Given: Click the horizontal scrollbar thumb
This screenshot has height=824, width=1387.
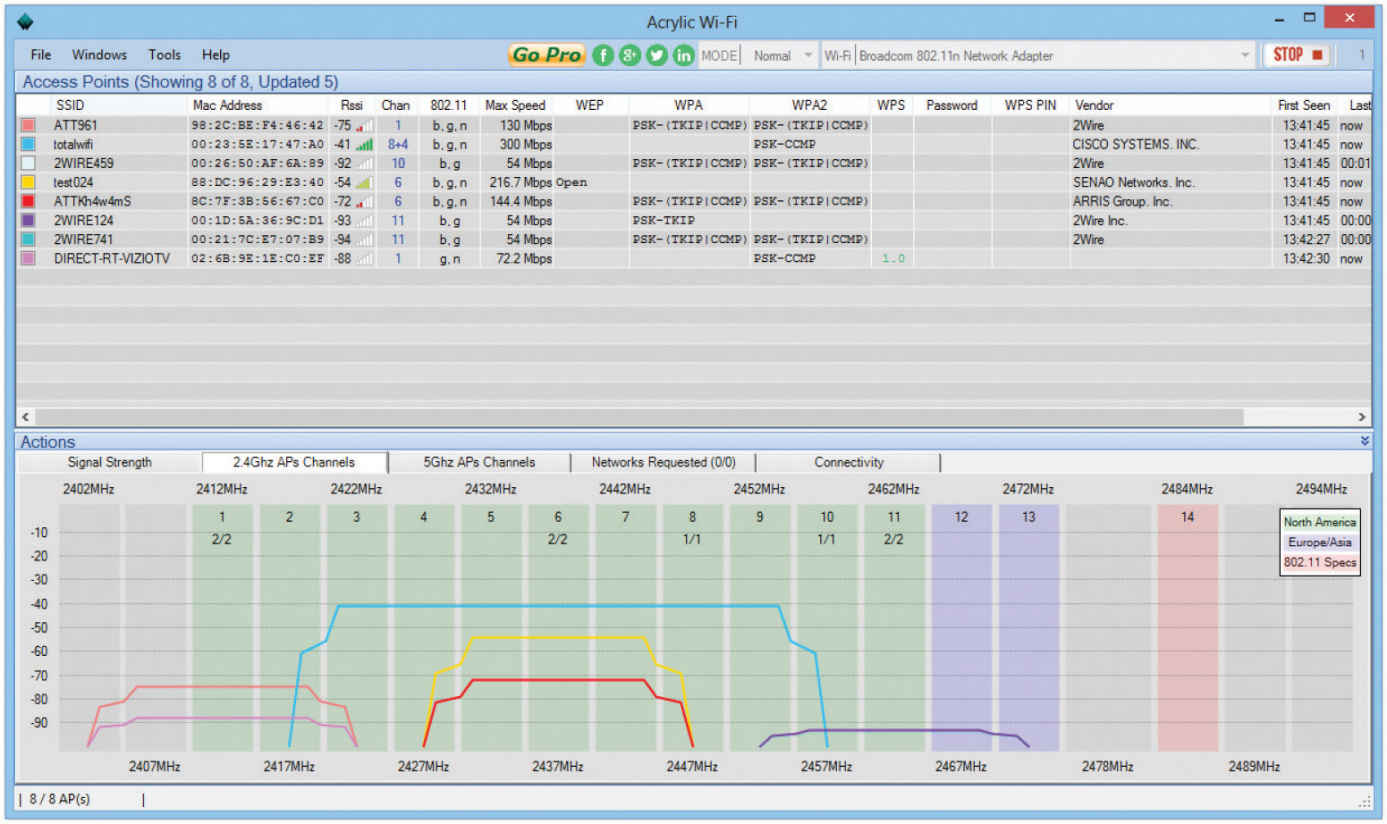Looking at the screenshot, I should [640, 416].
